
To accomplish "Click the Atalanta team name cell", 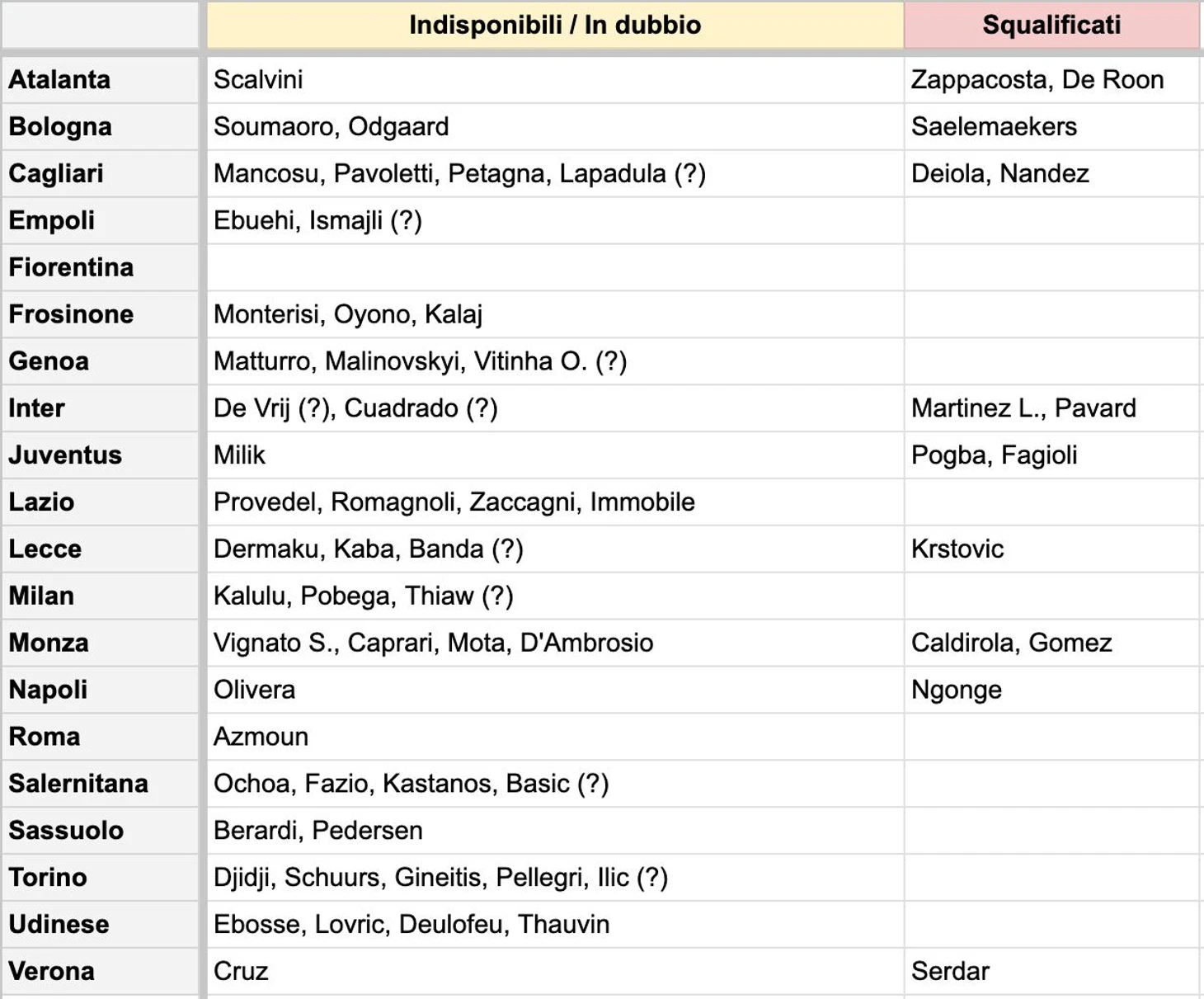I will click(x=100, y=80).
